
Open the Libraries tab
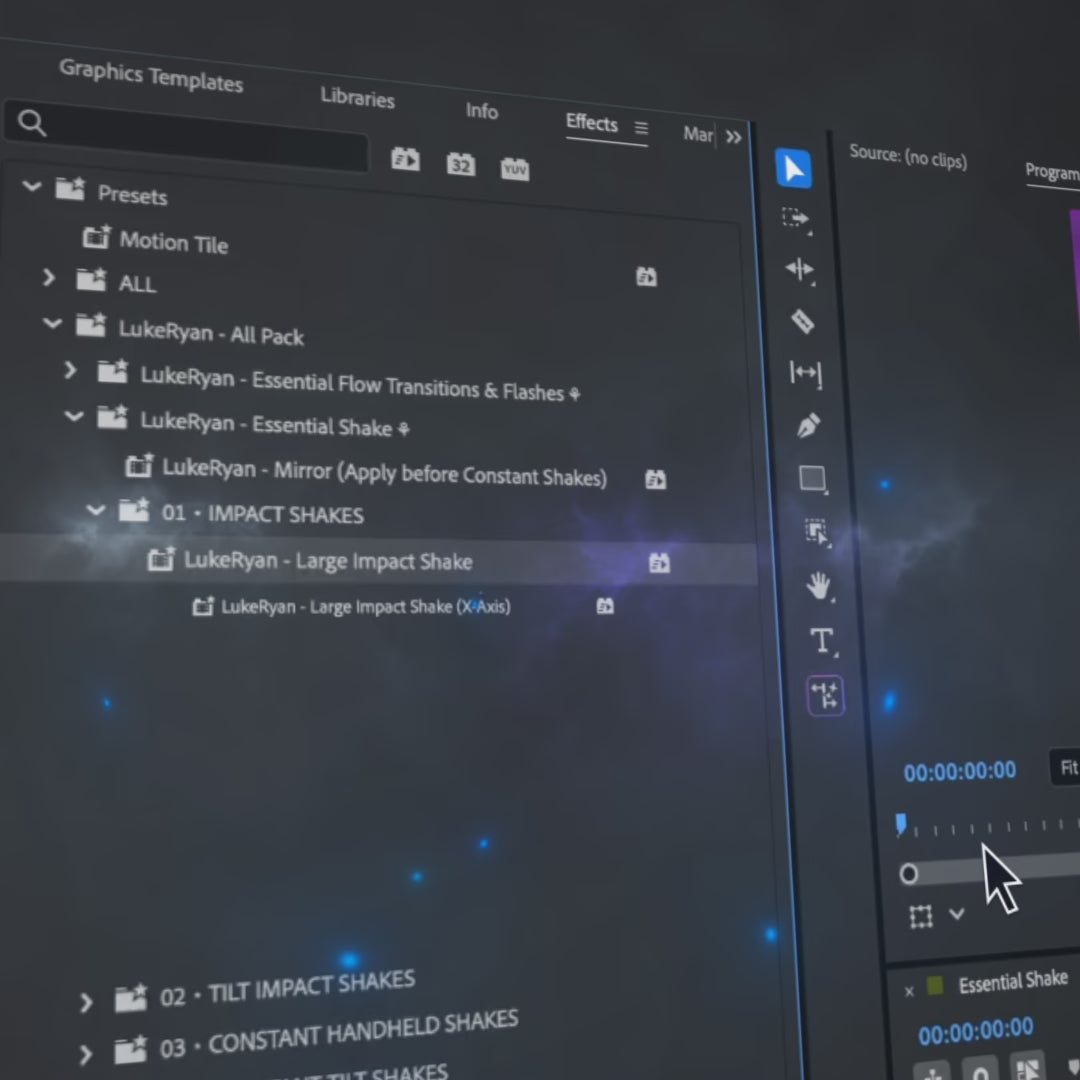357,98
